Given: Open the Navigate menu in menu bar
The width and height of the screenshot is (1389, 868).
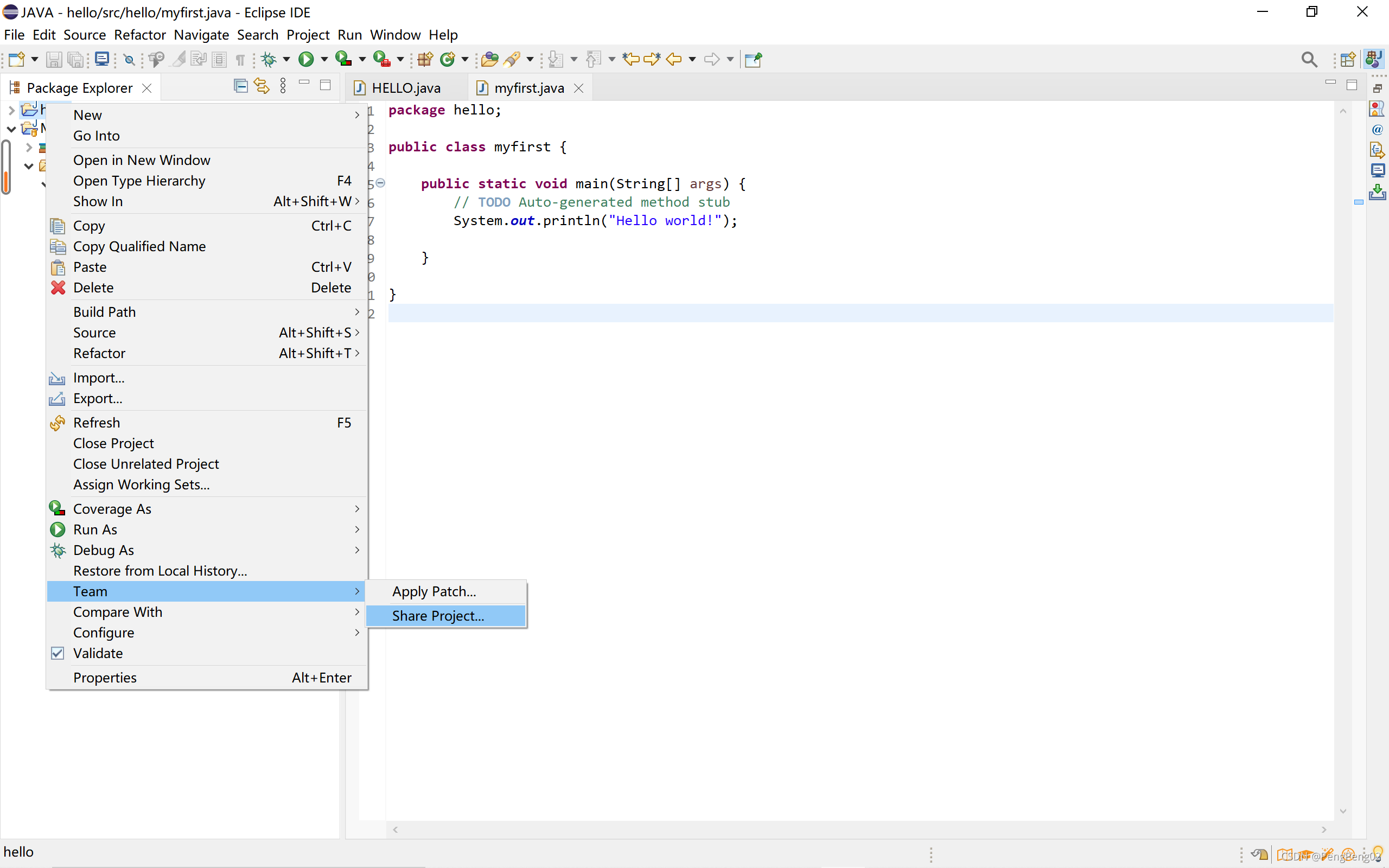Looking at the screenshot, I should pyautogui.click(x=201, y=34).
